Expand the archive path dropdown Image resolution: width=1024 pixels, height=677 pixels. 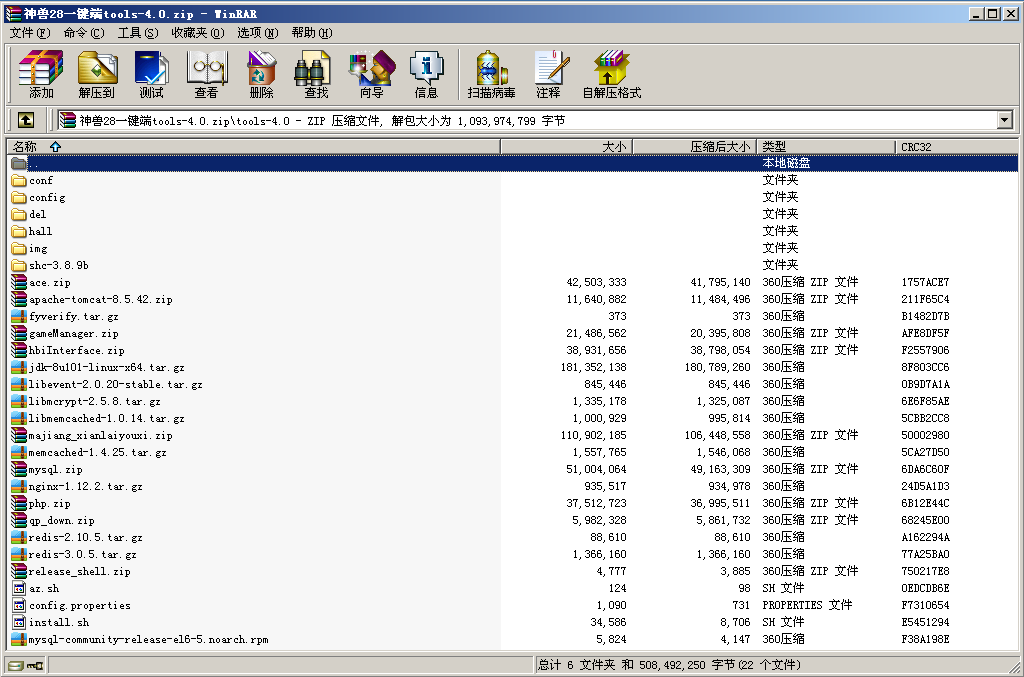tap(1004, 120)
